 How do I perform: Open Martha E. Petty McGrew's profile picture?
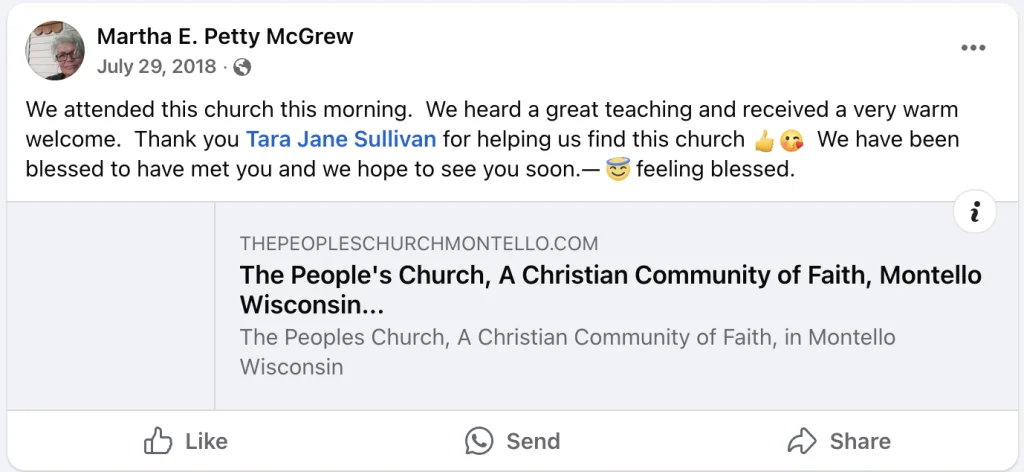pos(55,51)
